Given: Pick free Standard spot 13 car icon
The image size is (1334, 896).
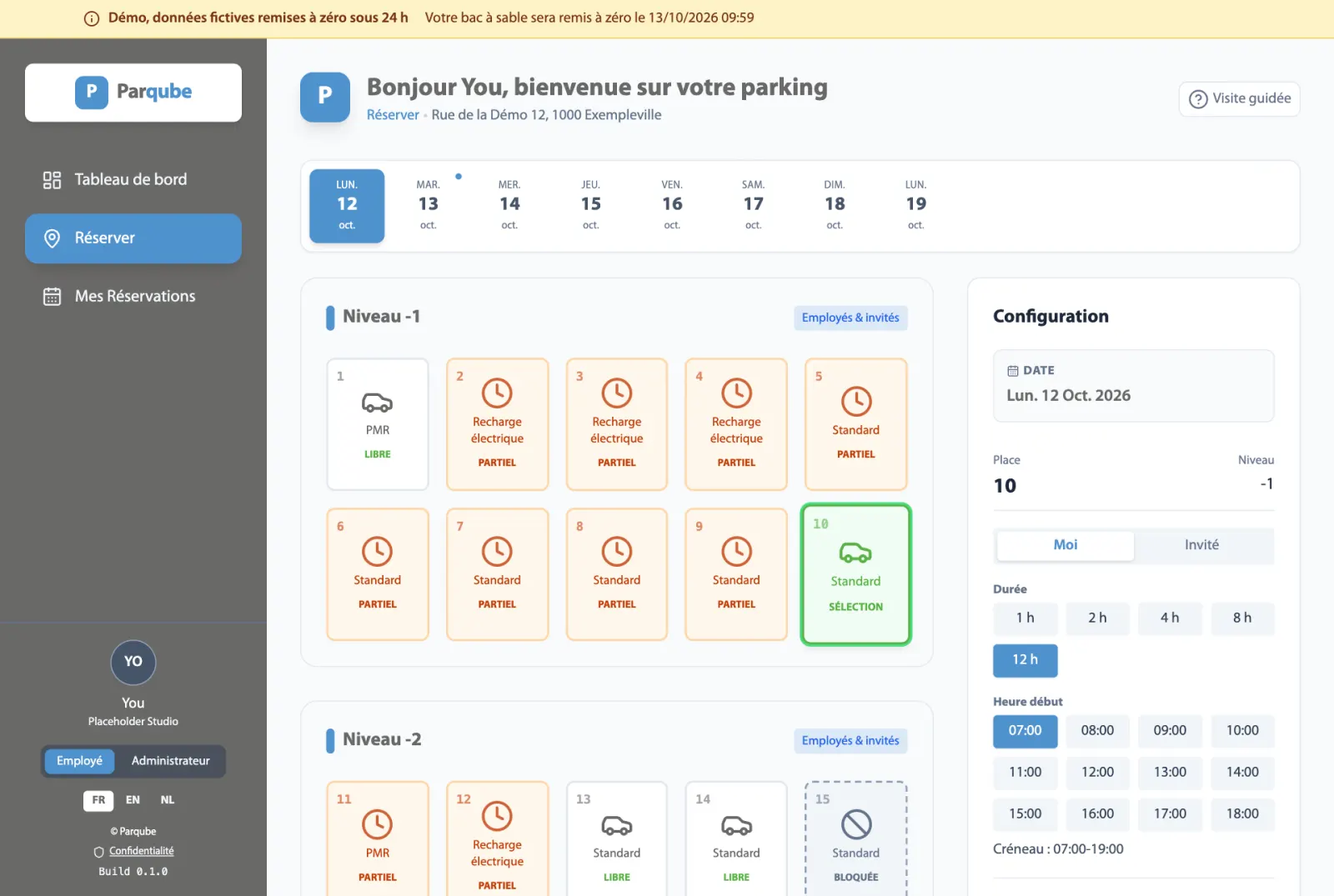Looking at the screenshot, I should (617, 825).
